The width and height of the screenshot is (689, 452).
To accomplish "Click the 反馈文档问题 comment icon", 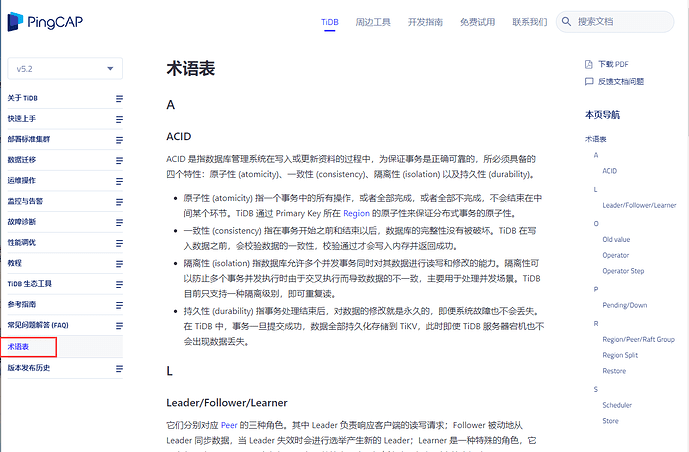I will 589,81.
